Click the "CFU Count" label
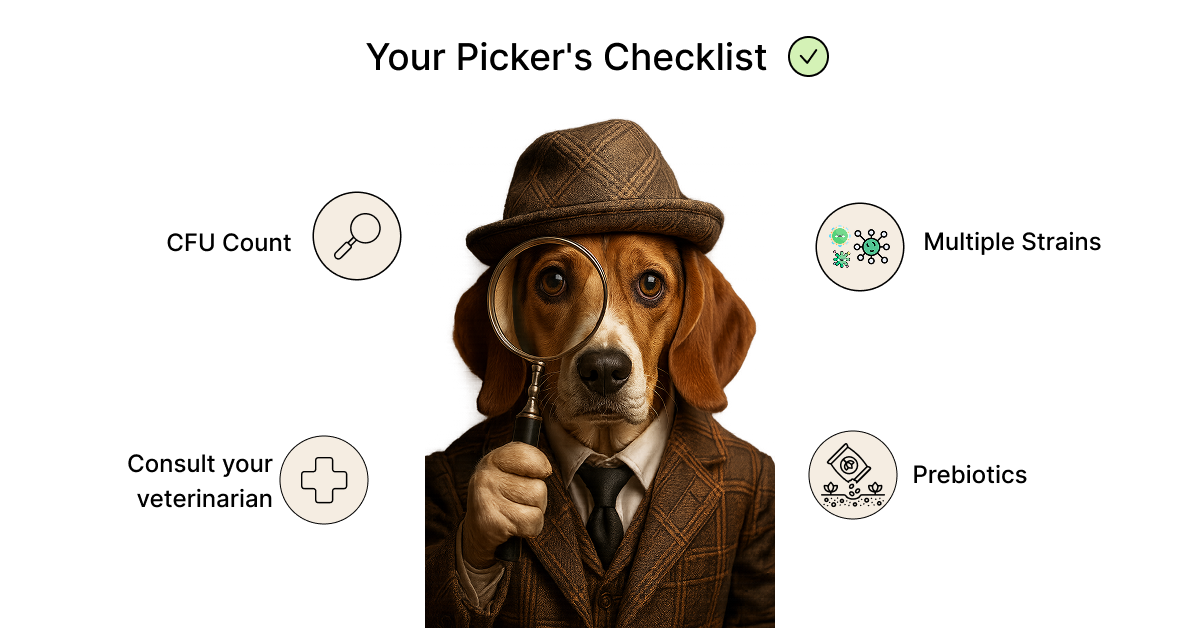 click(229, 243)
